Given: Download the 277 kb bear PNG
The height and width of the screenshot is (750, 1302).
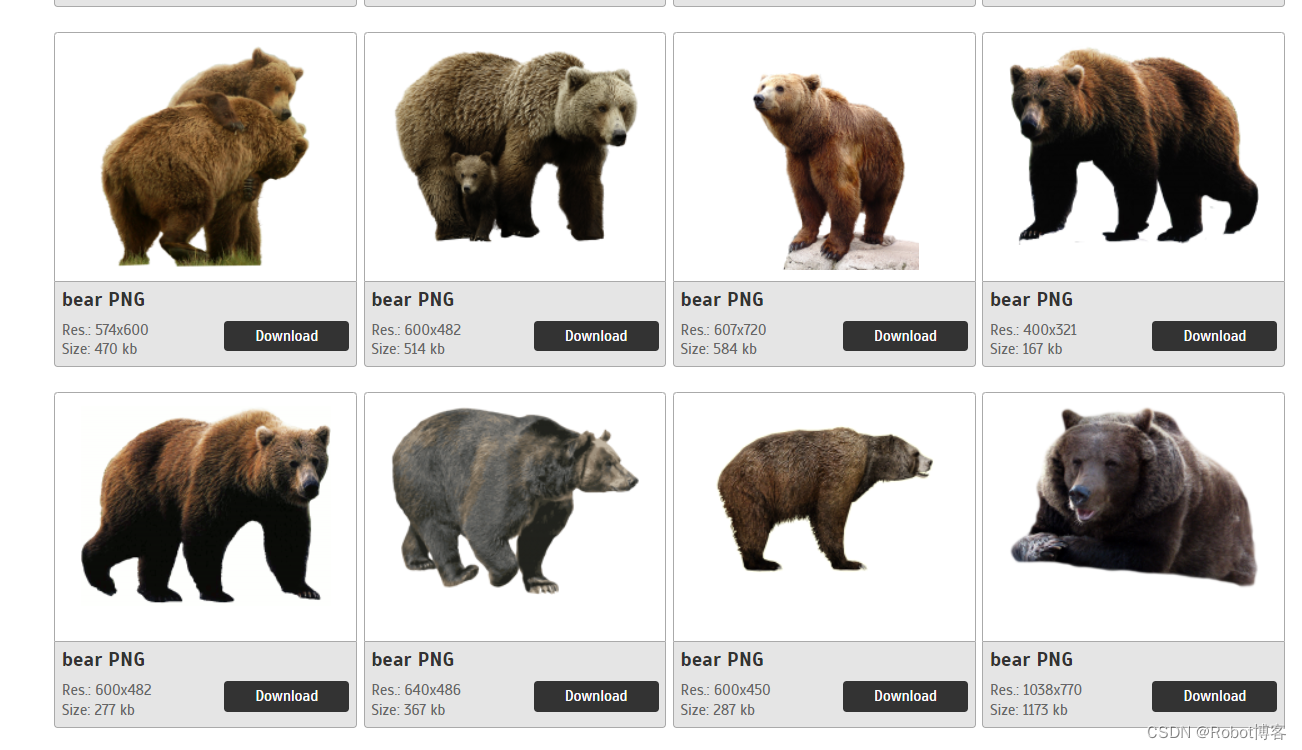Looking at the screenshot, I should pyautogui.click(x=286, y=696).
